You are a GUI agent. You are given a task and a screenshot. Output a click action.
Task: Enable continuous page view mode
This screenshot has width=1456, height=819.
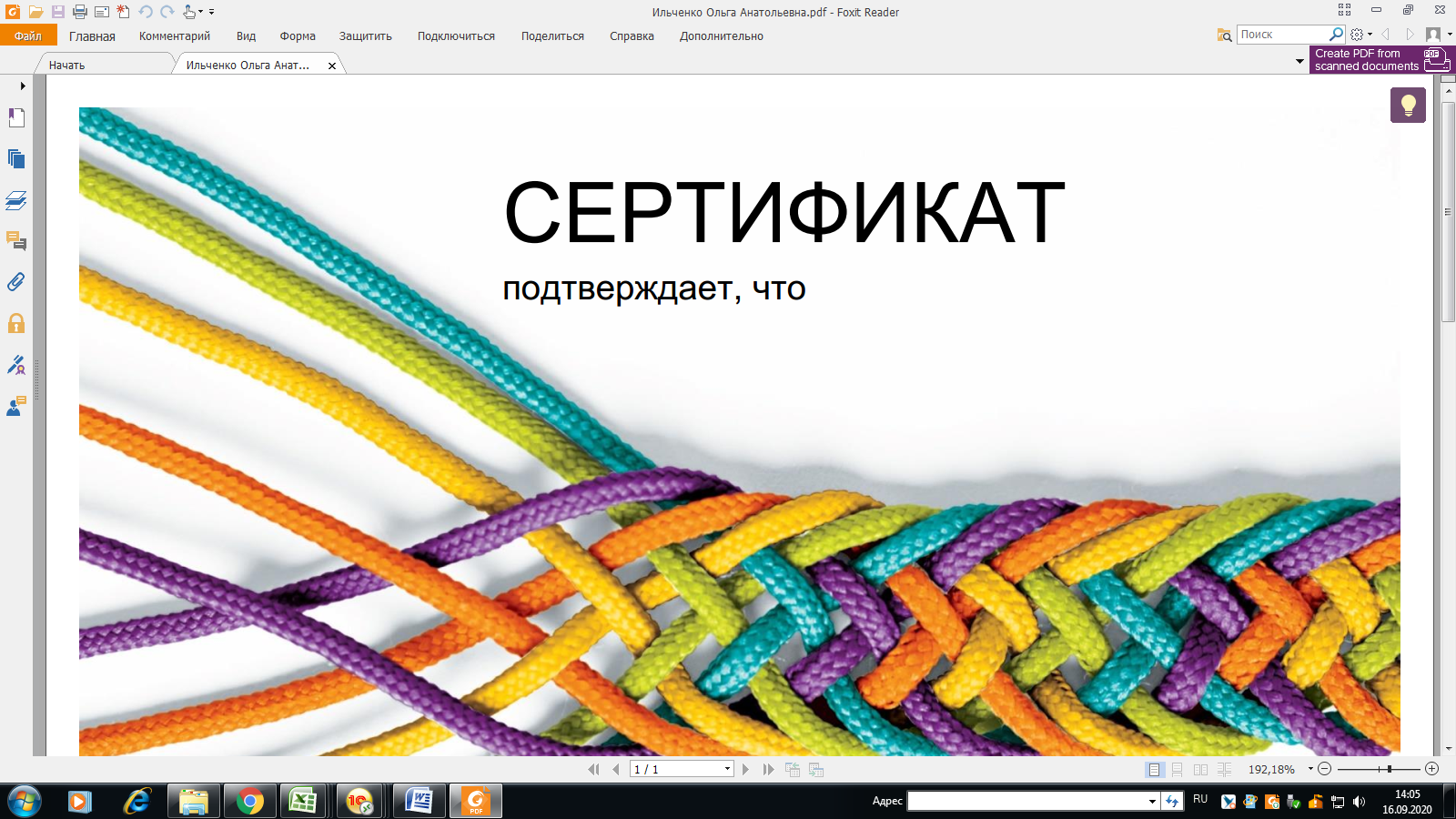click(1178, 769)
